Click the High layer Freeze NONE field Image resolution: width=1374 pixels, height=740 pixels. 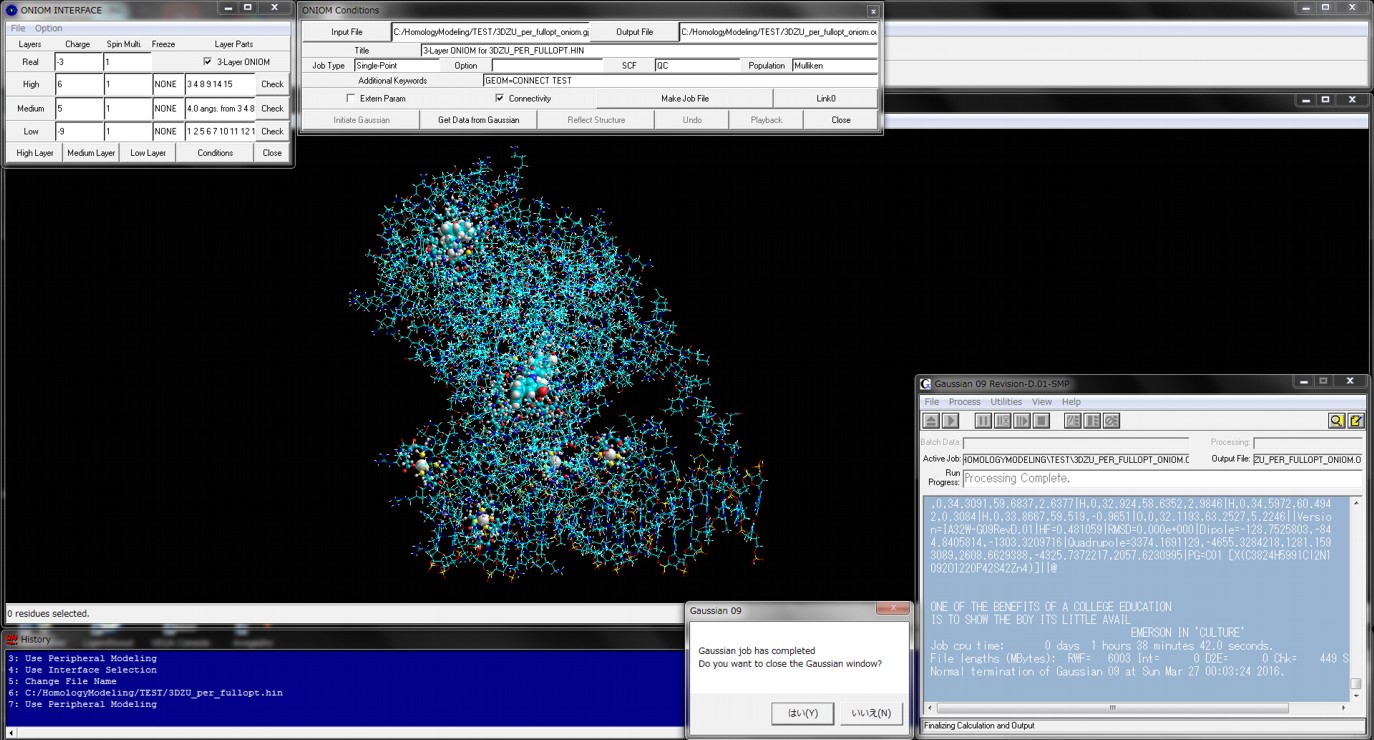click(167, 85)
